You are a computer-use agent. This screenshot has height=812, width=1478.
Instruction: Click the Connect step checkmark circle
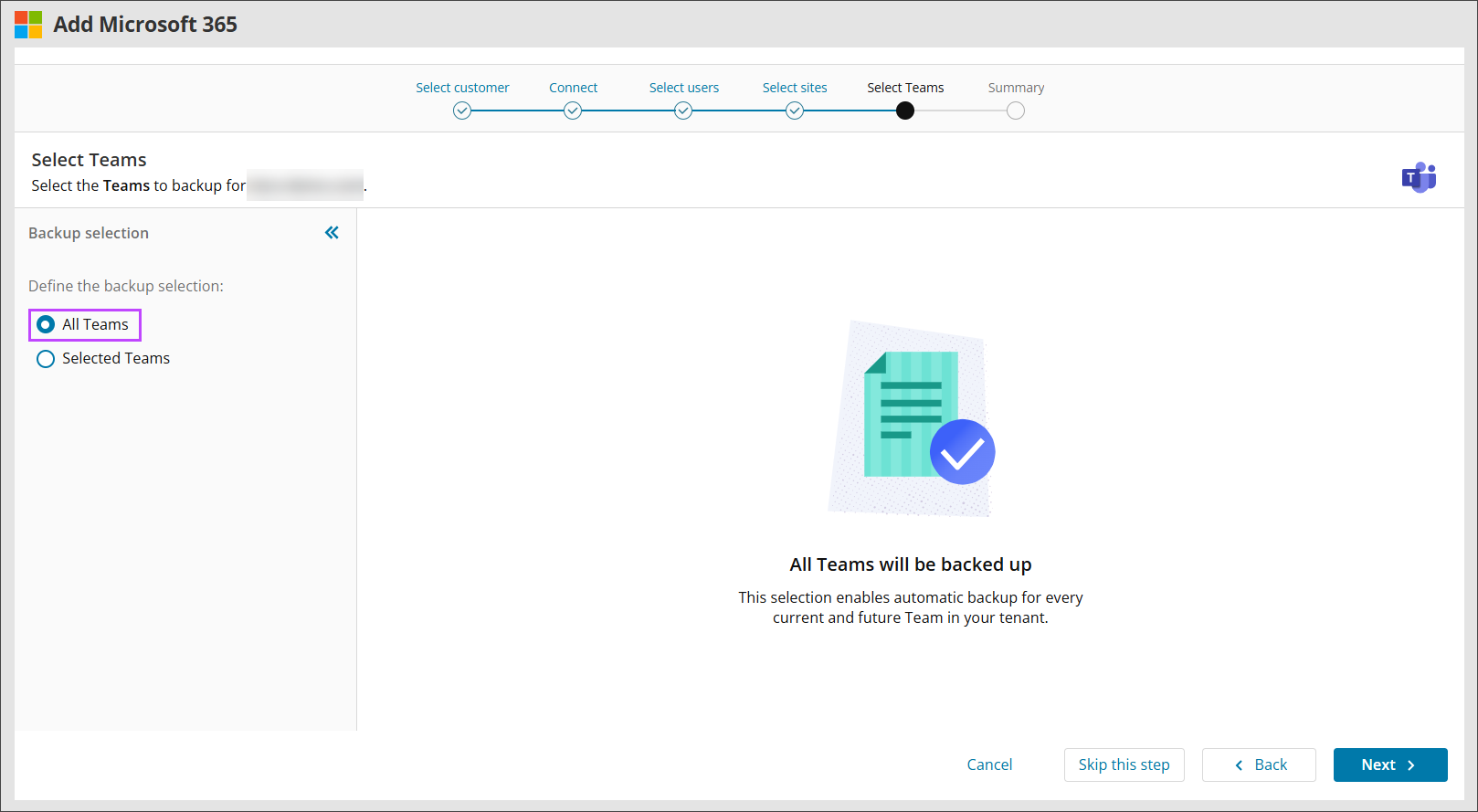(573, 111)
